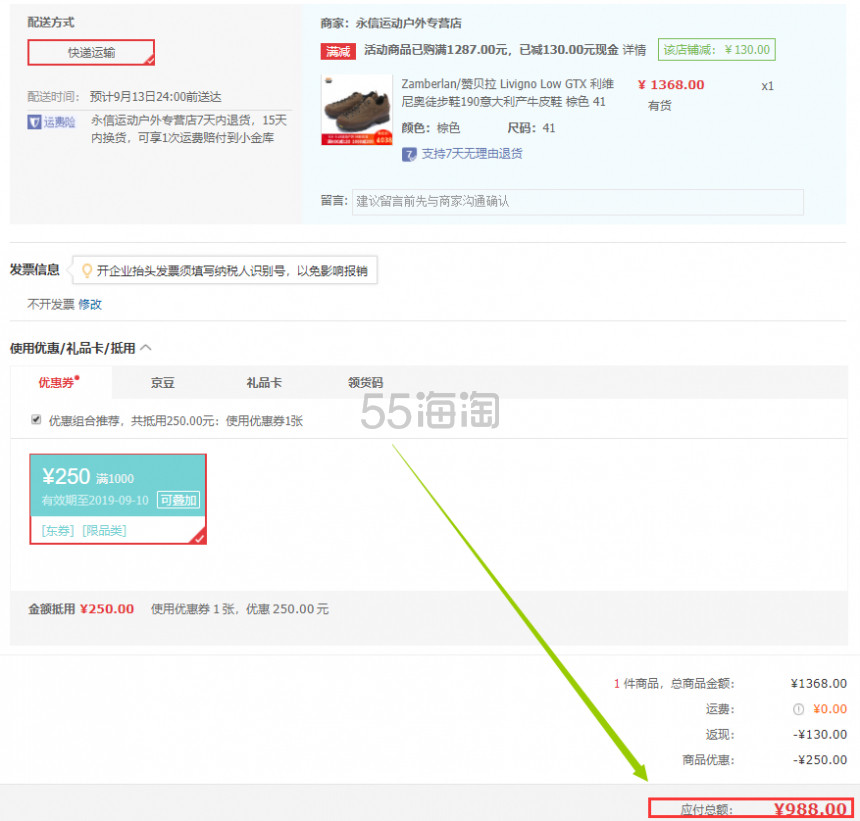The height and width of the screenshot is (821, 860).
Task: Click the 7-day return shield icon
Action: (x=409, y=154)
